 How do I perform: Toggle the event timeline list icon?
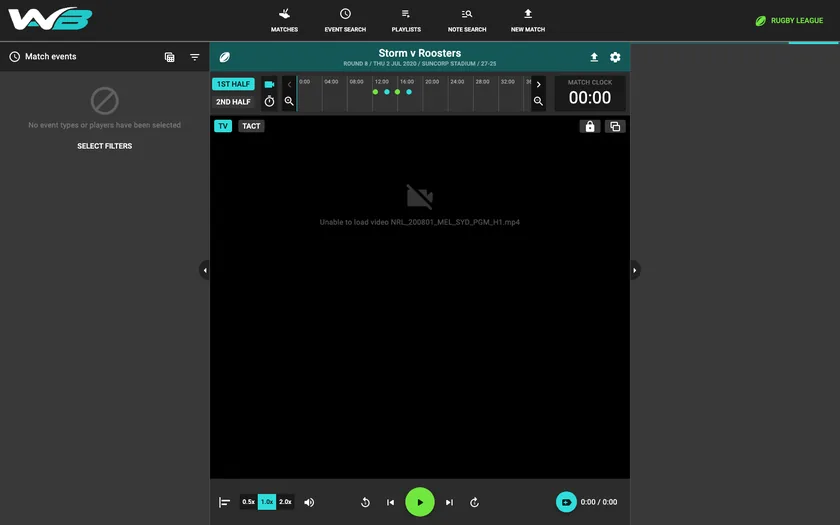click(224, 502)
